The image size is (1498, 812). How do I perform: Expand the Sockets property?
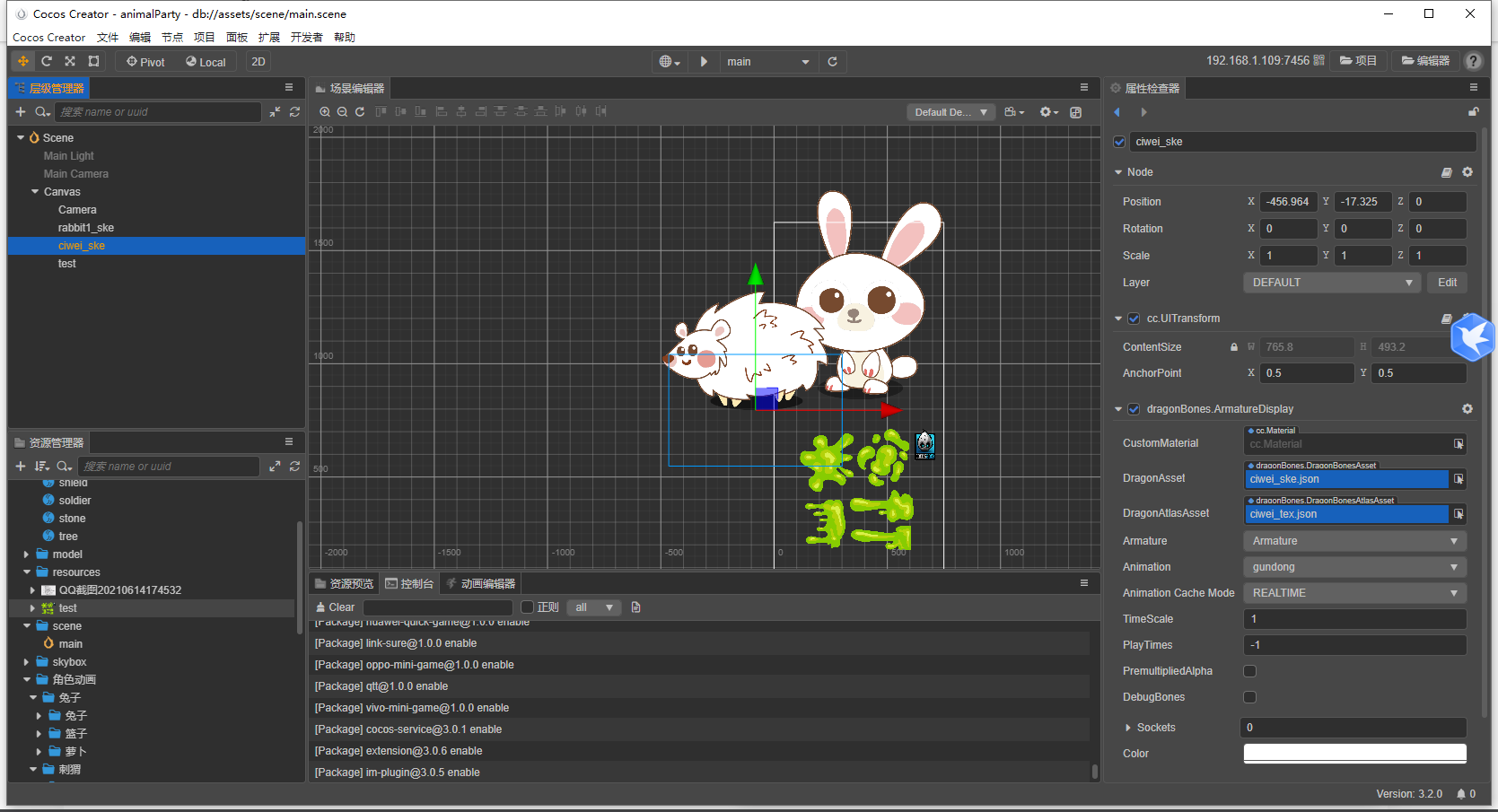click(1128, 728)
